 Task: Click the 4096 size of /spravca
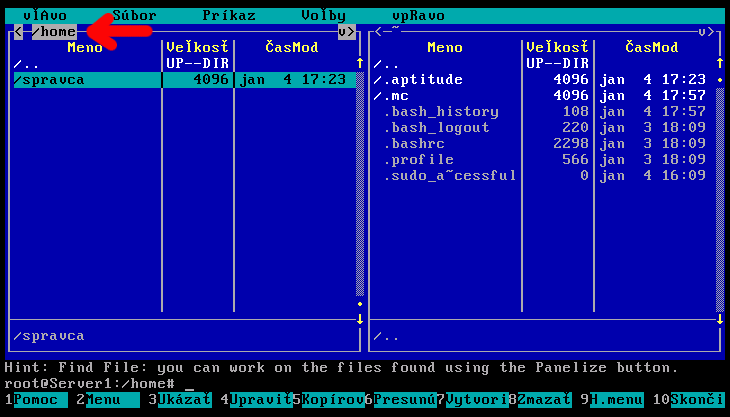pos(211,80)
